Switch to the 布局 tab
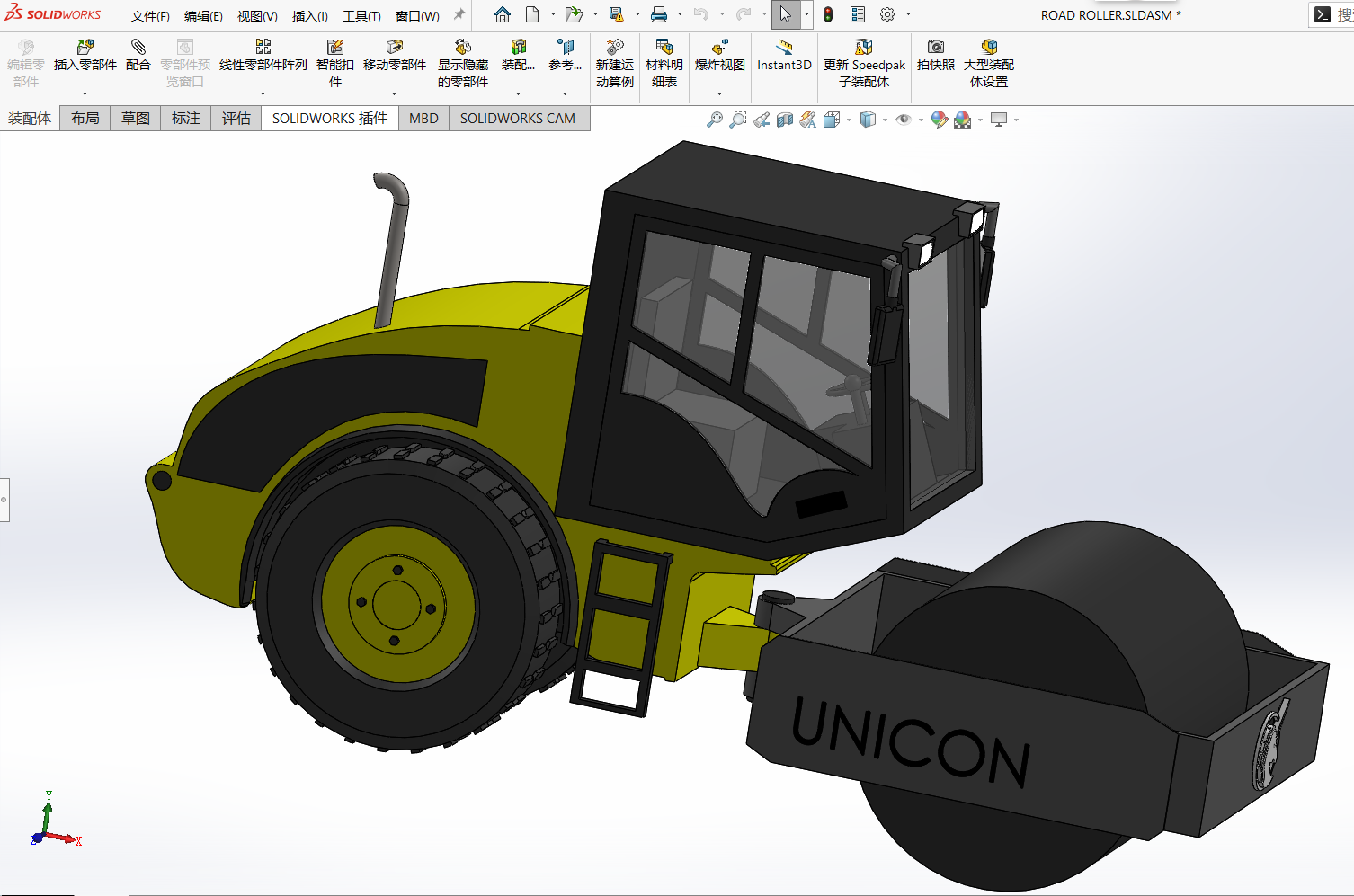The width and height of the screenshot is (1354, 896). [x=85, y=118]
